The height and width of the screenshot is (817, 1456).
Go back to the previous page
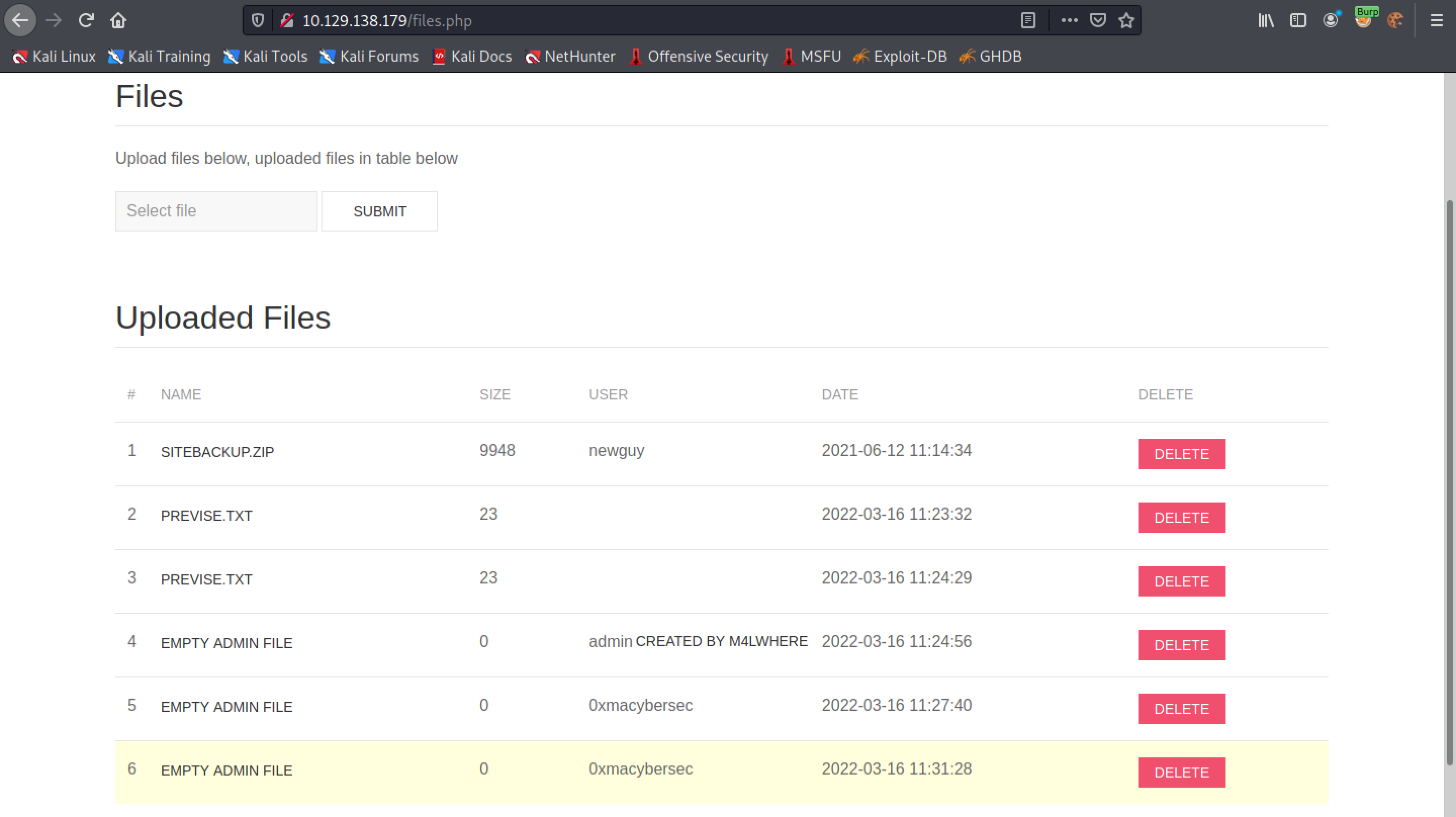coord(20,21)
